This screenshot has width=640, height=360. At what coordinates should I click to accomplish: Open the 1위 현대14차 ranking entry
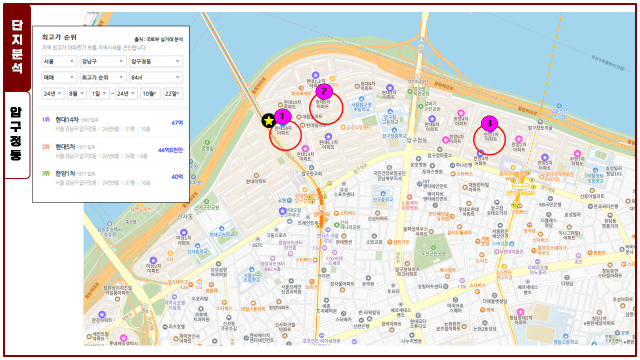(x=111, y=124)
